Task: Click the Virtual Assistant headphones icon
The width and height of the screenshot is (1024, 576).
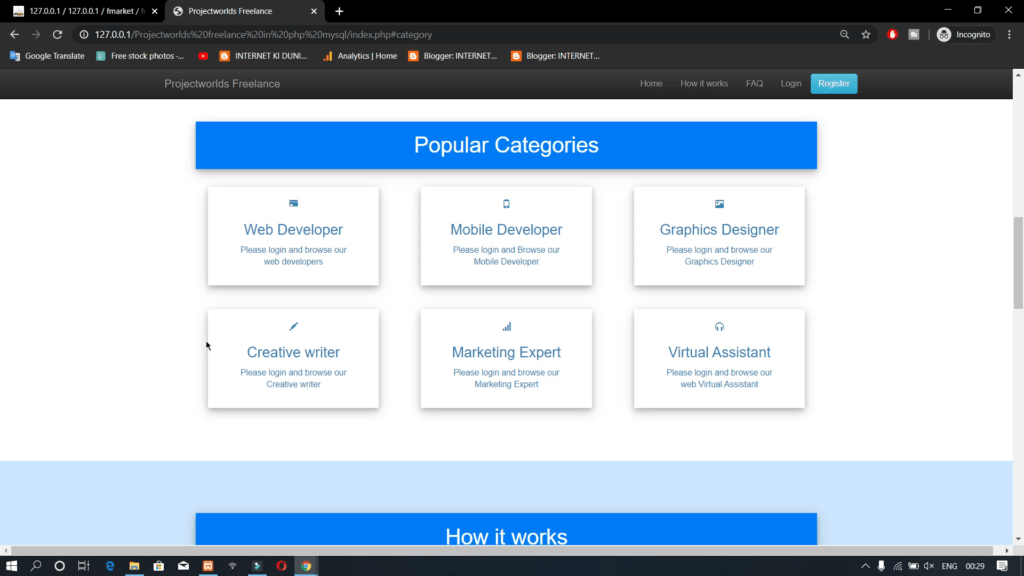Action: tap(719, 325)
